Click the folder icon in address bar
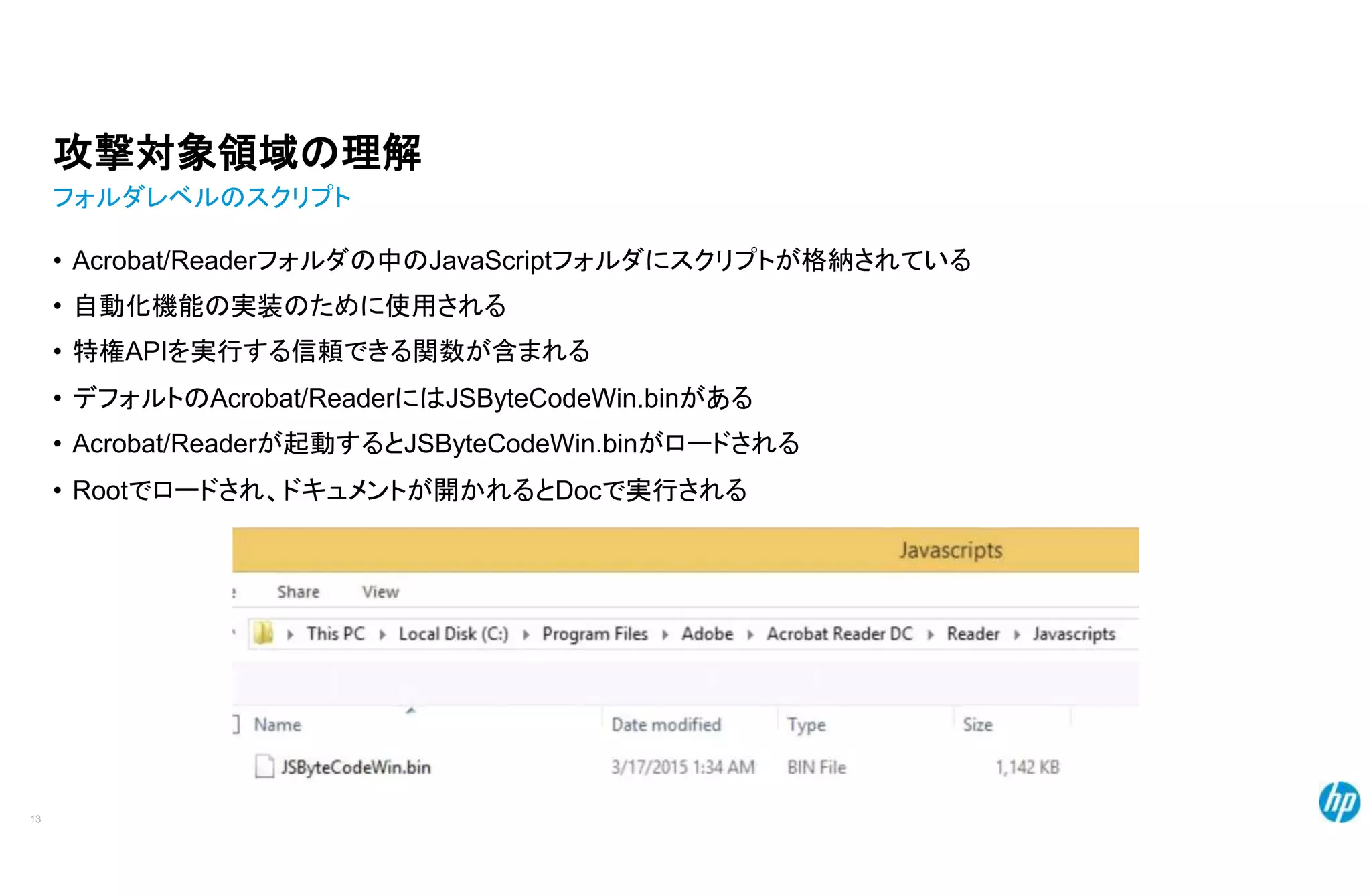1371x896 pixels. pyautogui.click(x=264, y=633)
